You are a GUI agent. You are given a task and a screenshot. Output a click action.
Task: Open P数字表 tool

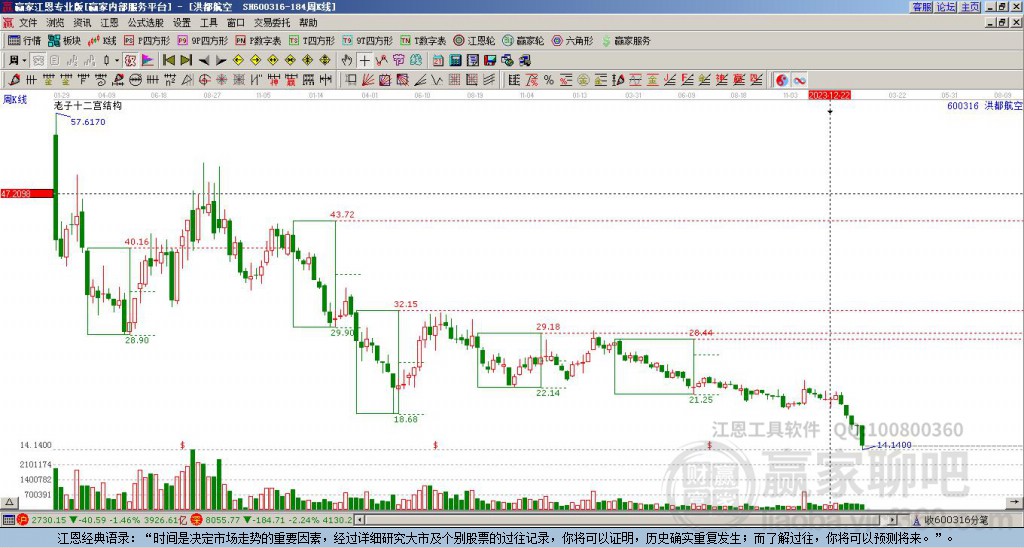(259, 40)
